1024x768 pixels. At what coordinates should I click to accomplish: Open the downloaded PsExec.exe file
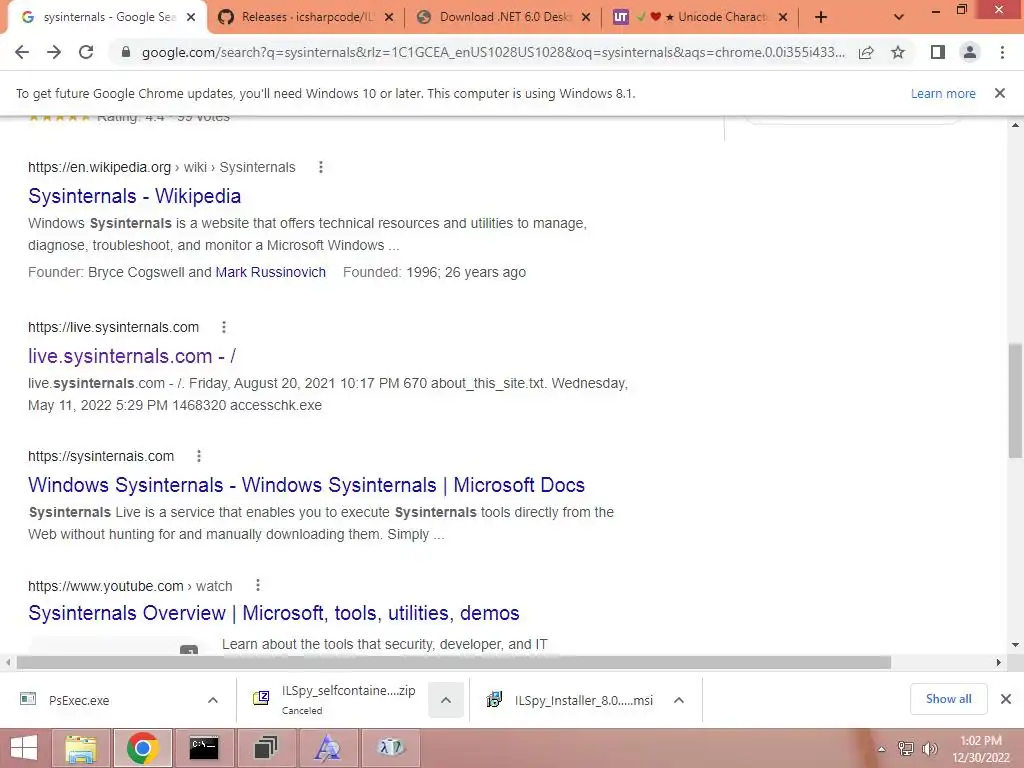pyautogui.click(x=79, y=700)
